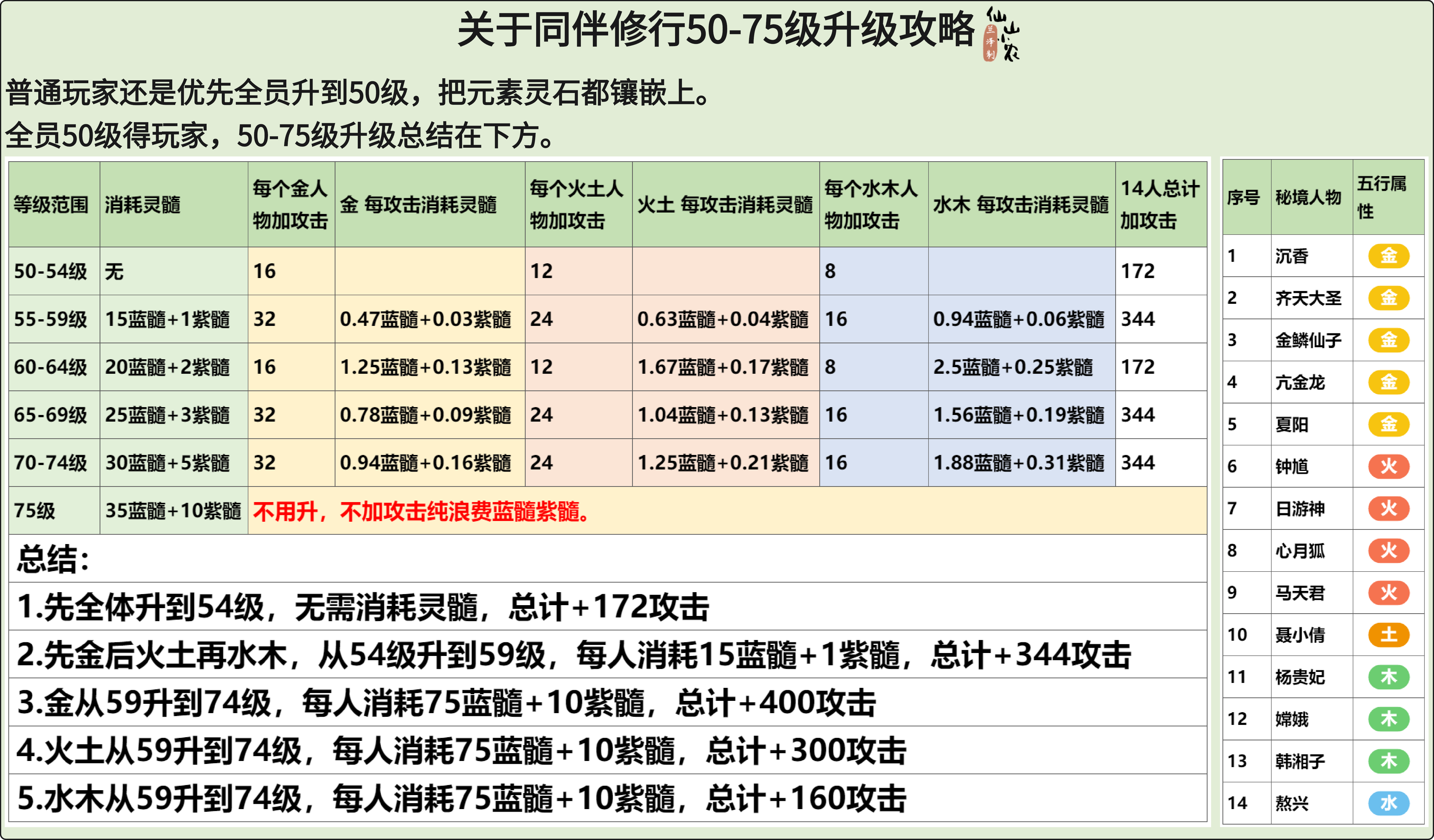Select summary line 2 starting 先金后火土再水木
Screen dimensions: 1434x840
coord(574,654)
